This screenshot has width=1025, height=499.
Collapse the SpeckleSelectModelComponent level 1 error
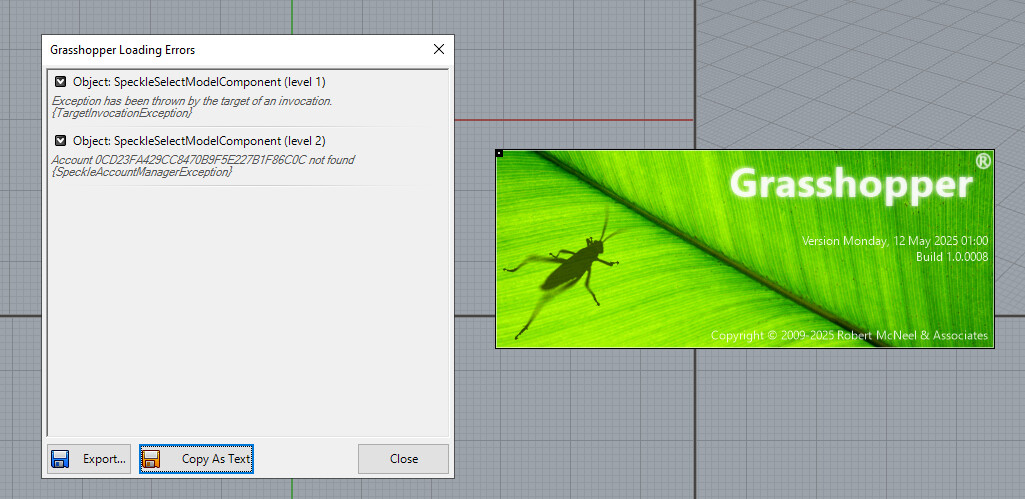coord(60,82)
